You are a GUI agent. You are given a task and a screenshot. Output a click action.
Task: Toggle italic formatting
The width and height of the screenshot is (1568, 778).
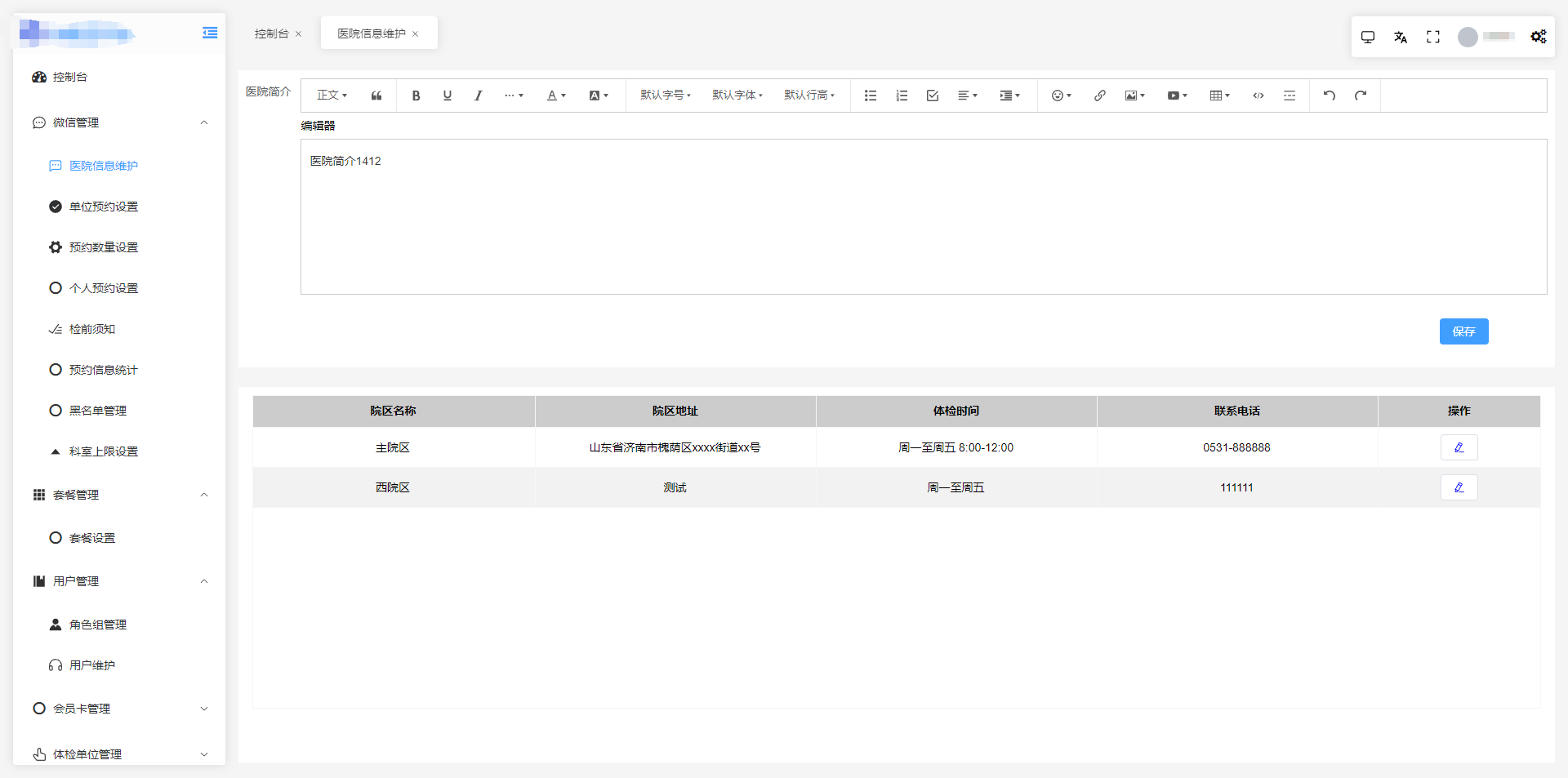(479, 96)
